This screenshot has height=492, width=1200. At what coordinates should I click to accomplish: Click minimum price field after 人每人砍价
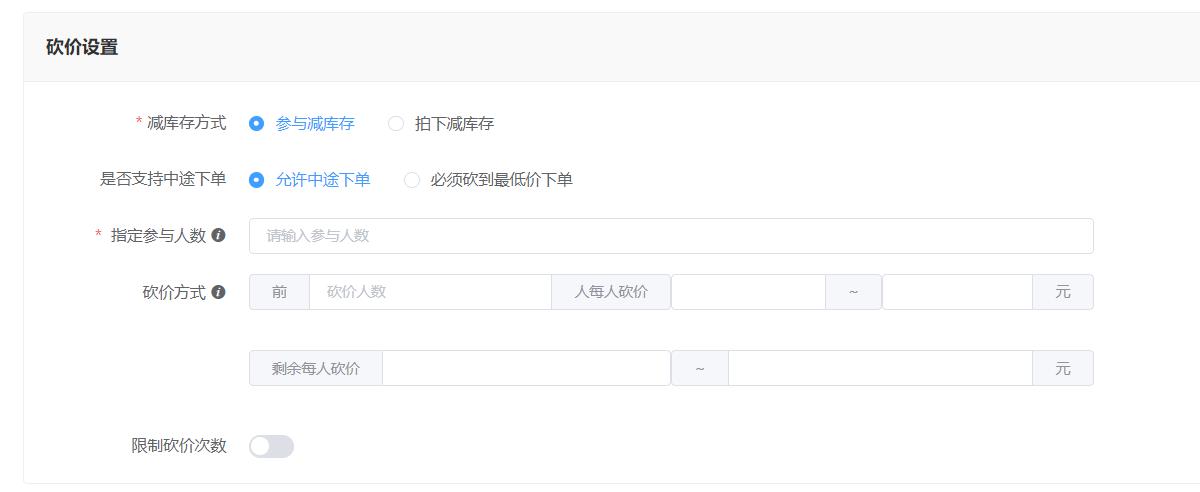tap(748, 292)
